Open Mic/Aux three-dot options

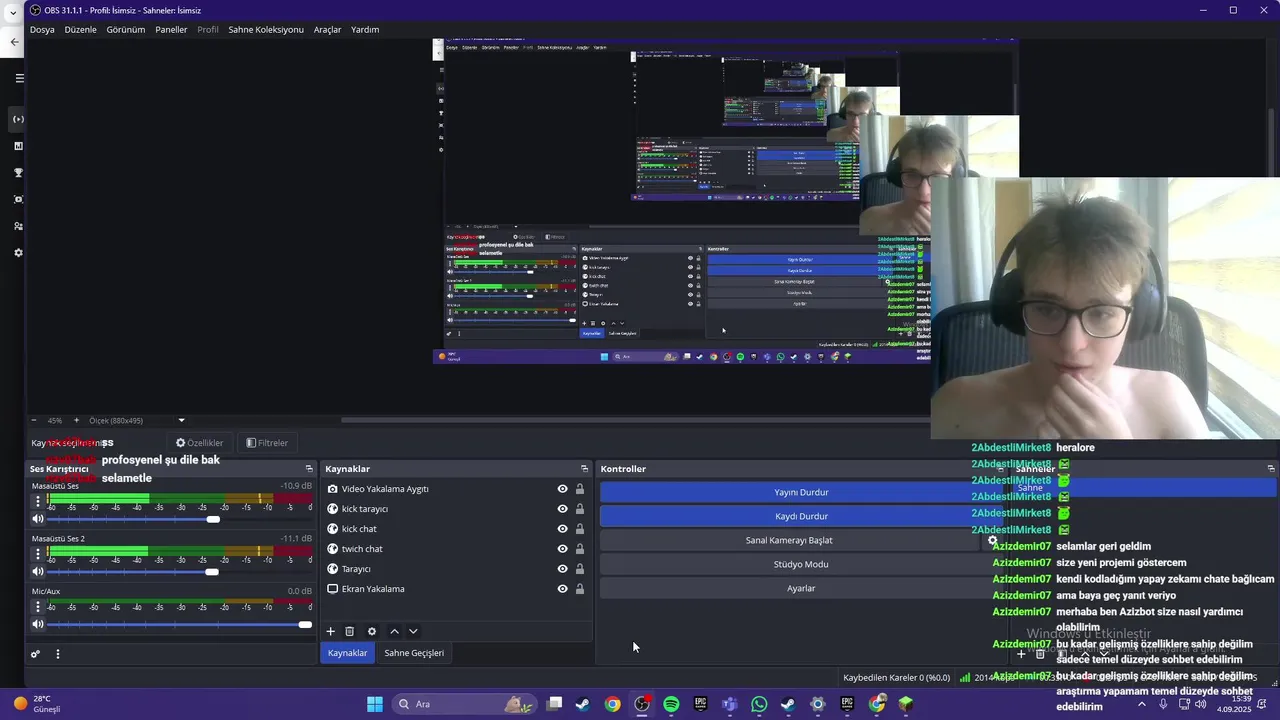click(x=38, y=607)
